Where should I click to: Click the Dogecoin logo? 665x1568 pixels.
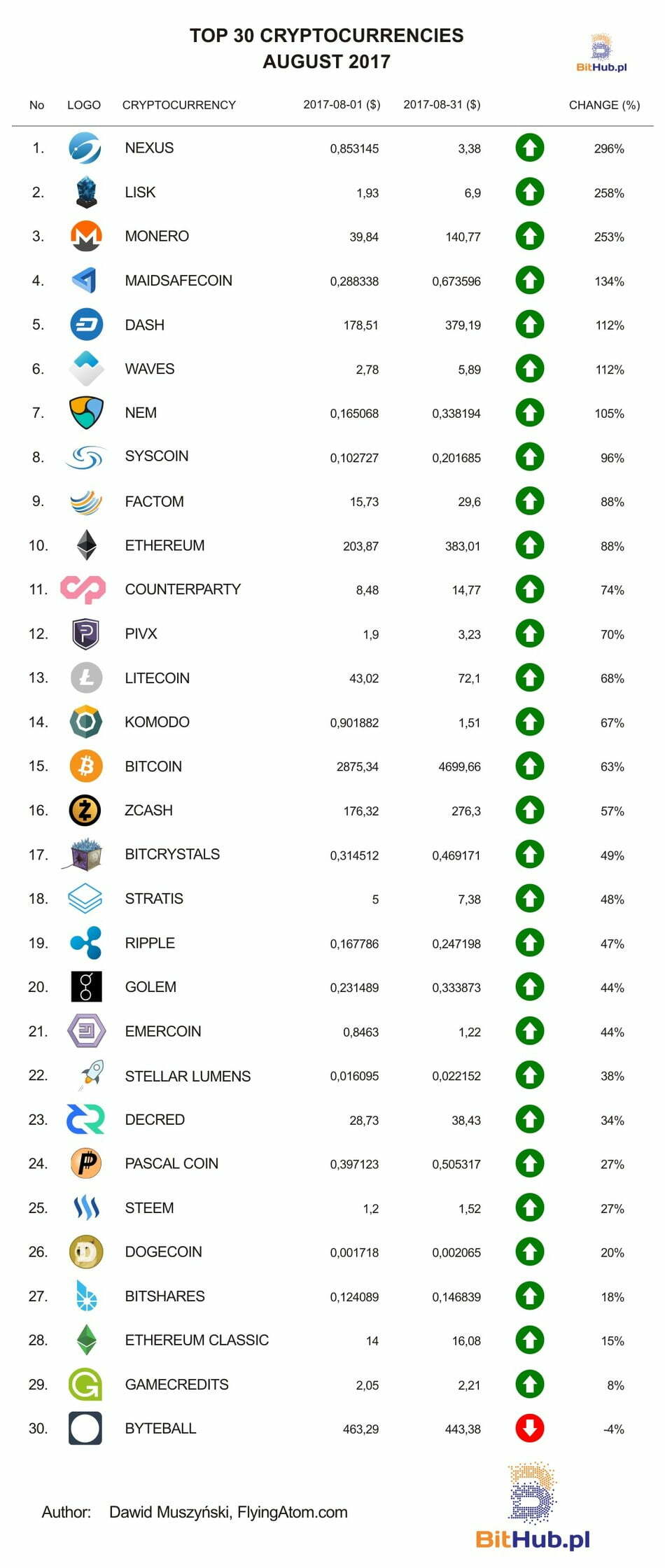[86, 1252]
